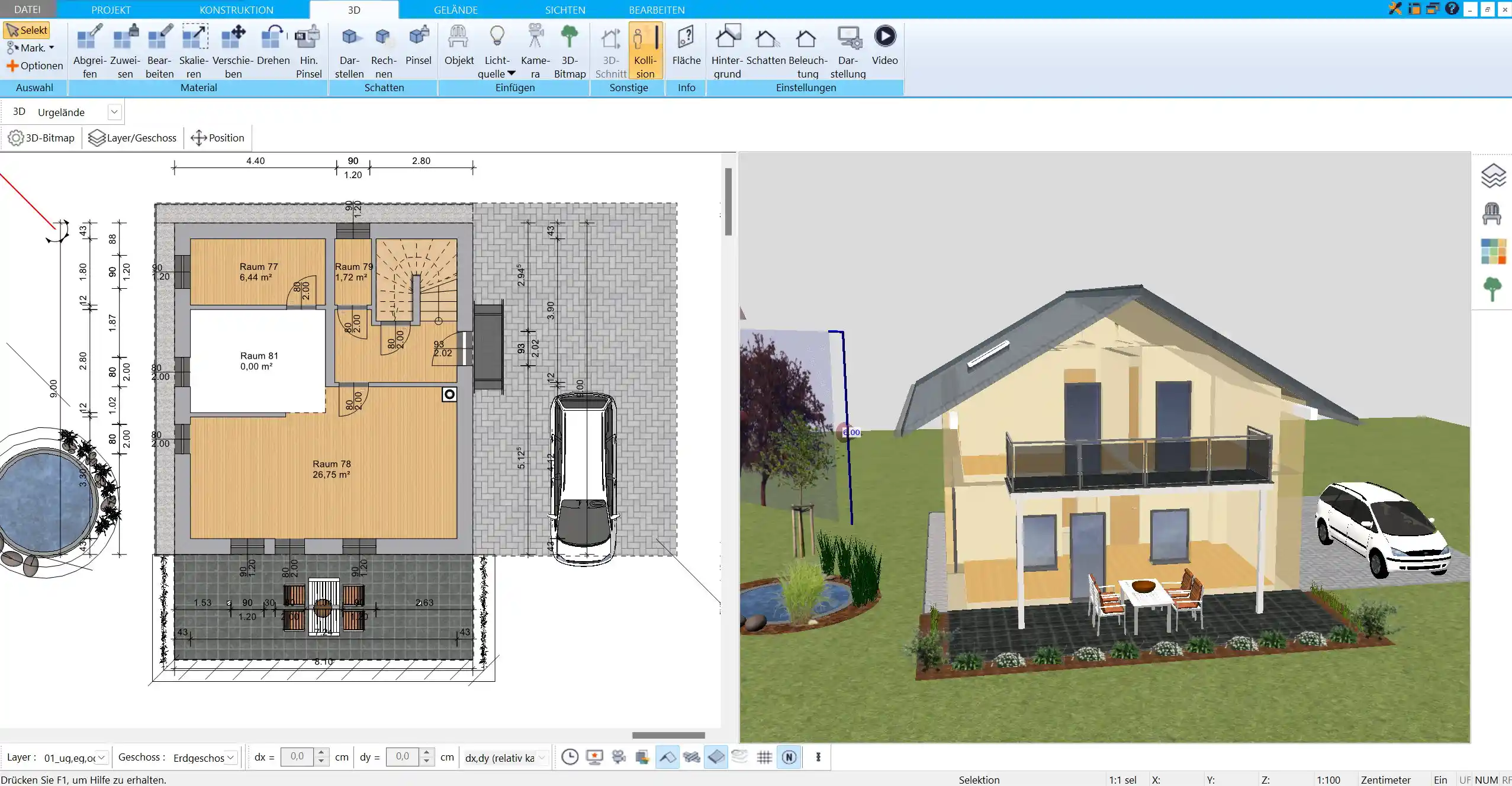Select the KONSTRUKTION menu tab
This screenshot has height=786, width=1512.
pos(236,10)
